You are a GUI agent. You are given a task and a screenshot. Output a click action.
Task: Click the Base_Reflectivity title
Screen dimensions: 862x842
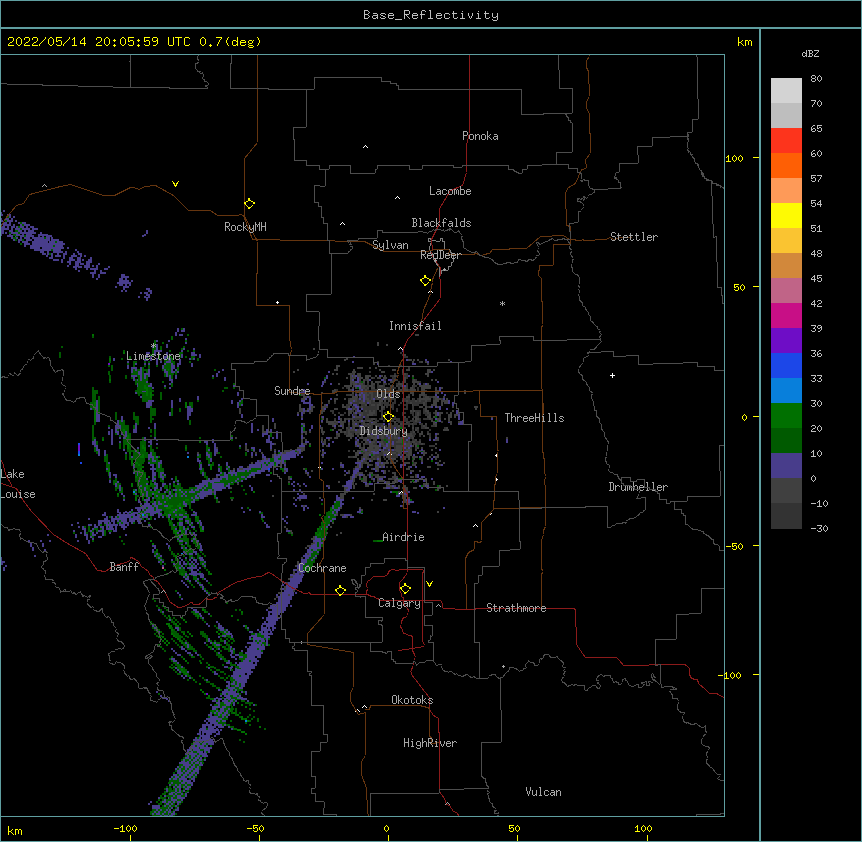[x=431, y=15]
